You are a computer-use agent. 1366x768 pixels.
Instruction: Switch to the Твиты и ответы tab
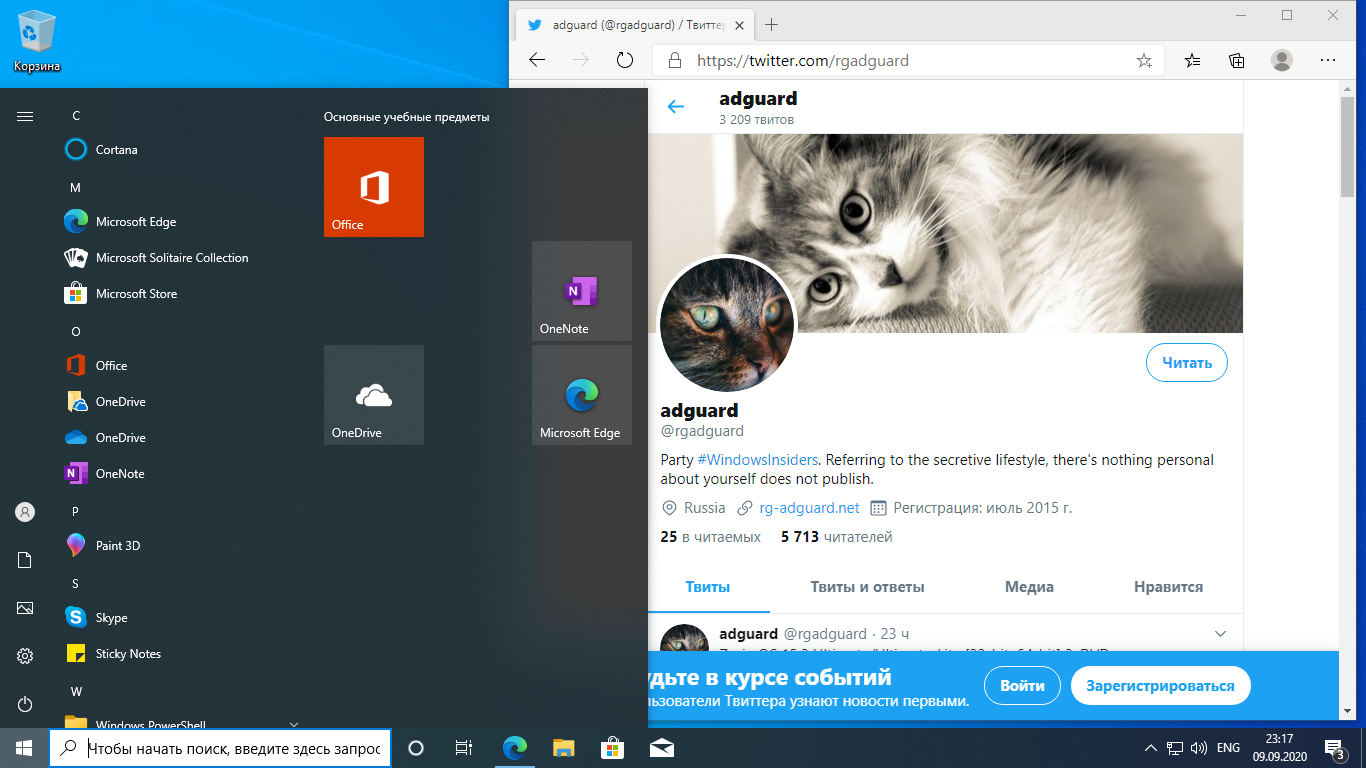pos(867,587)
